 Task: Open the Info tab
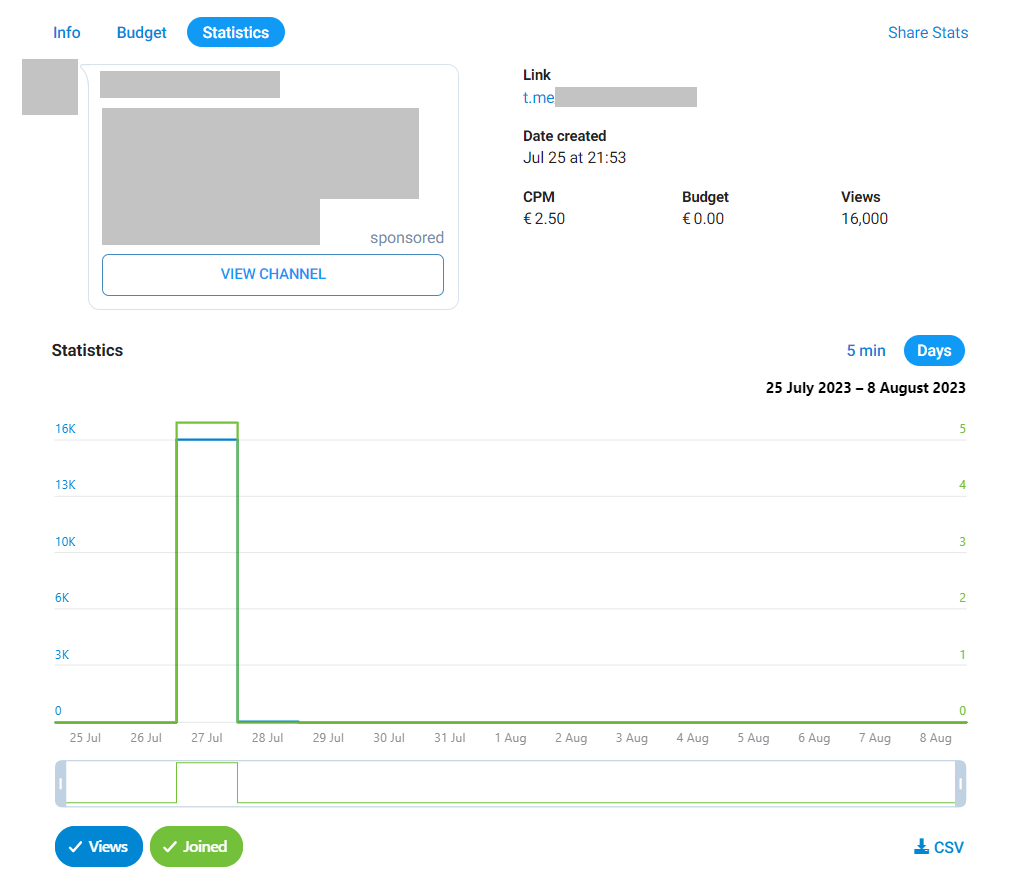(67, 32)
